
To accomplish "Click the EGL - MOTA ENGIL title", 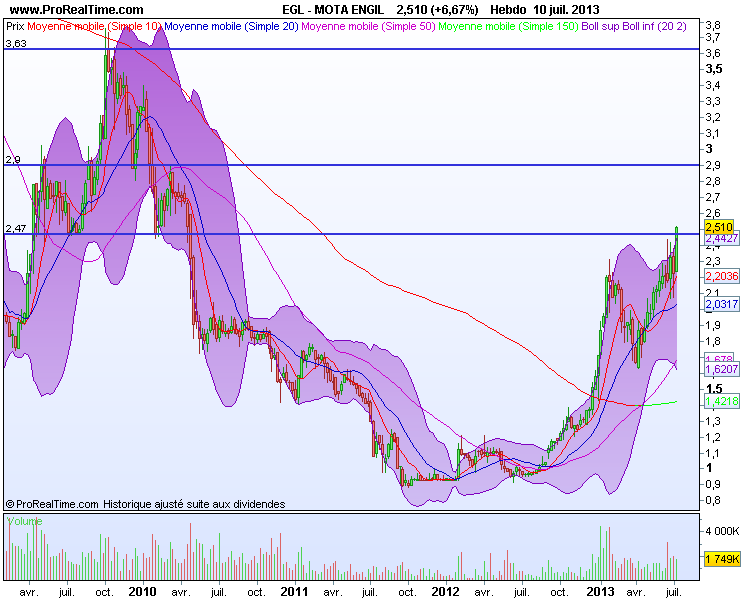I will tap(333, 10).
